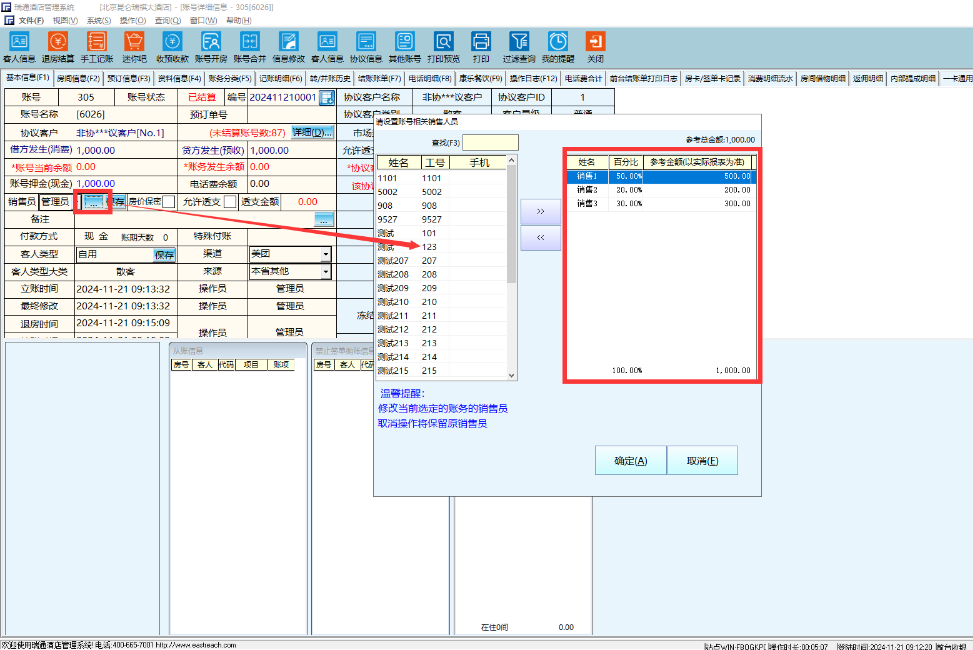
Task: Click 保存 button in 客人类型 row
Action: pyautogui.click(x=164, y=255)
